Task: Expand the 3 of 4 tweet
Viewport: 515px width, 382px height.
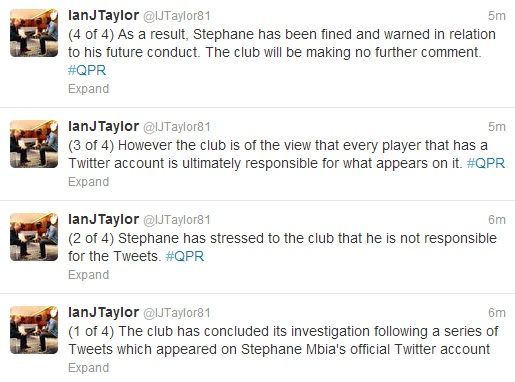Action: tap(89, 182)
